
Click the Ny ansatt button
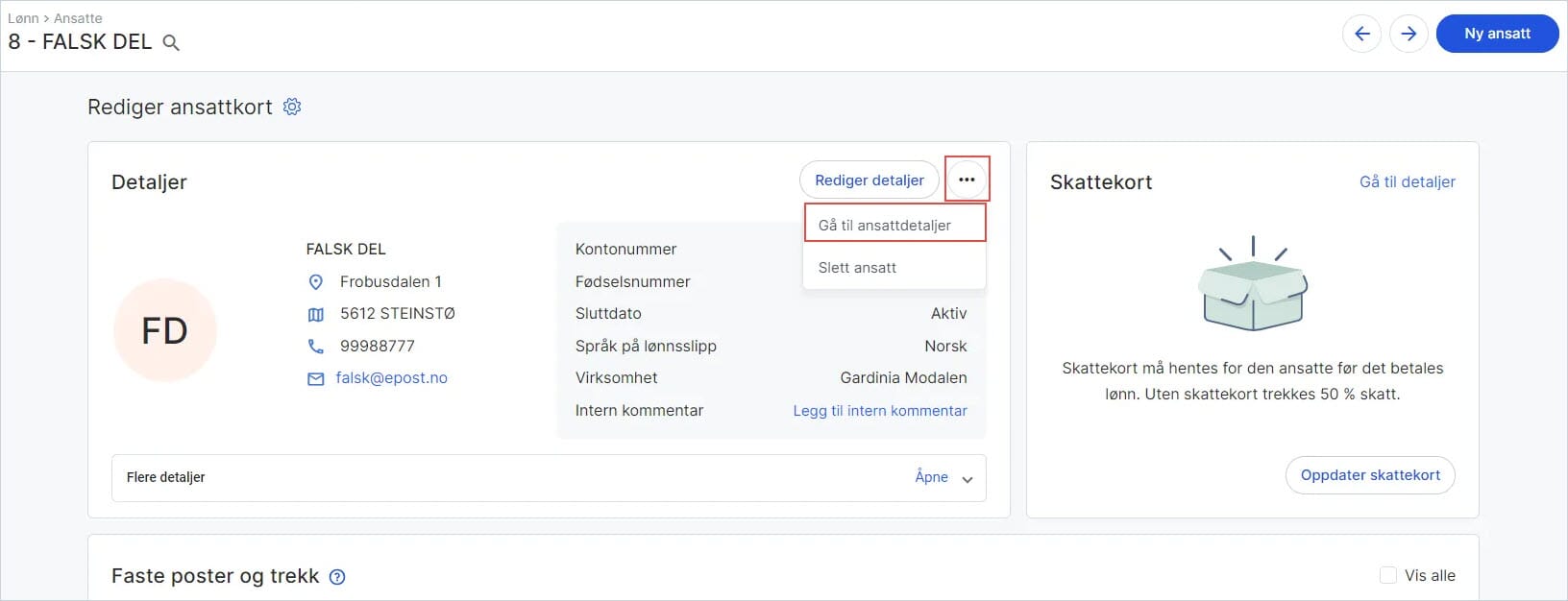click(x=1497, y=34)
